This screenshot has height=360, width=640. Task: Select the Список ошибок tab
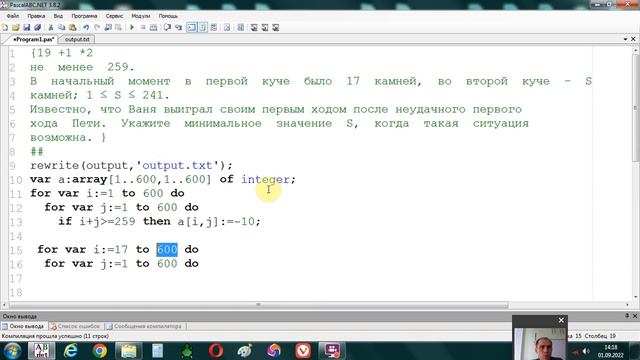[76, 326]
